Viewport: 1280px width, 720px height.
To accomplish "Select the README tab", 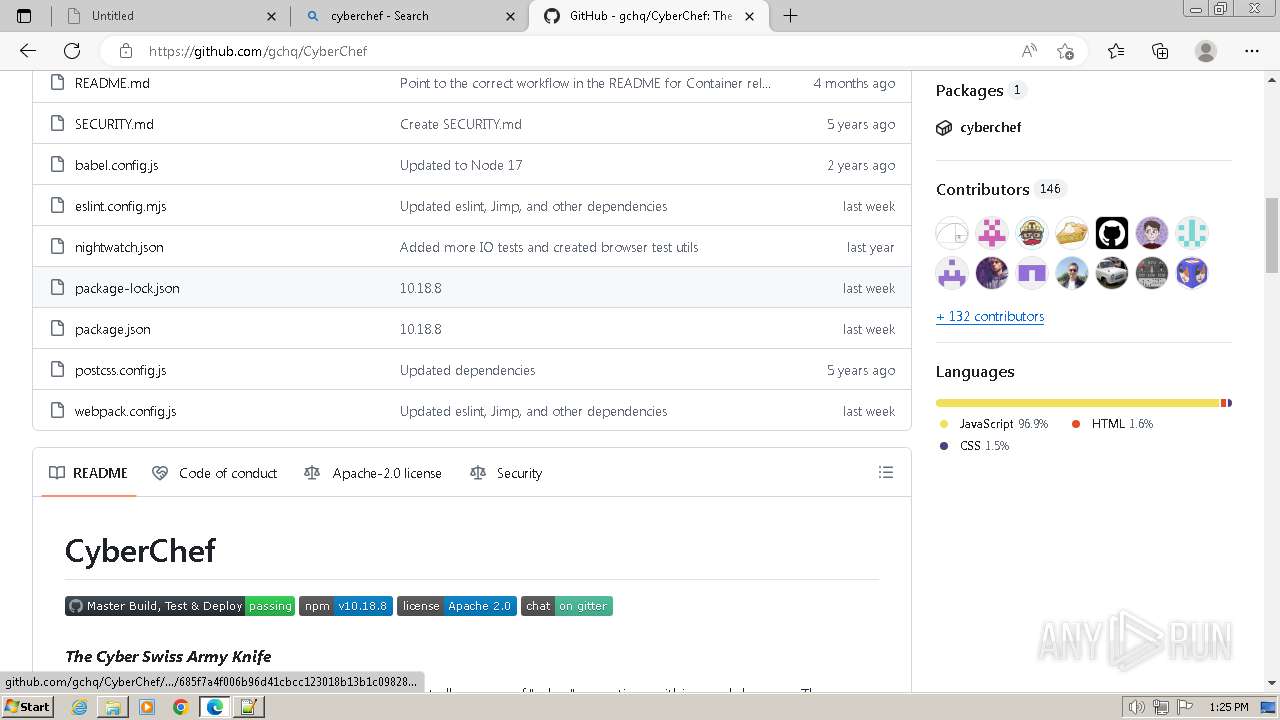I will [x=88, y=473].
